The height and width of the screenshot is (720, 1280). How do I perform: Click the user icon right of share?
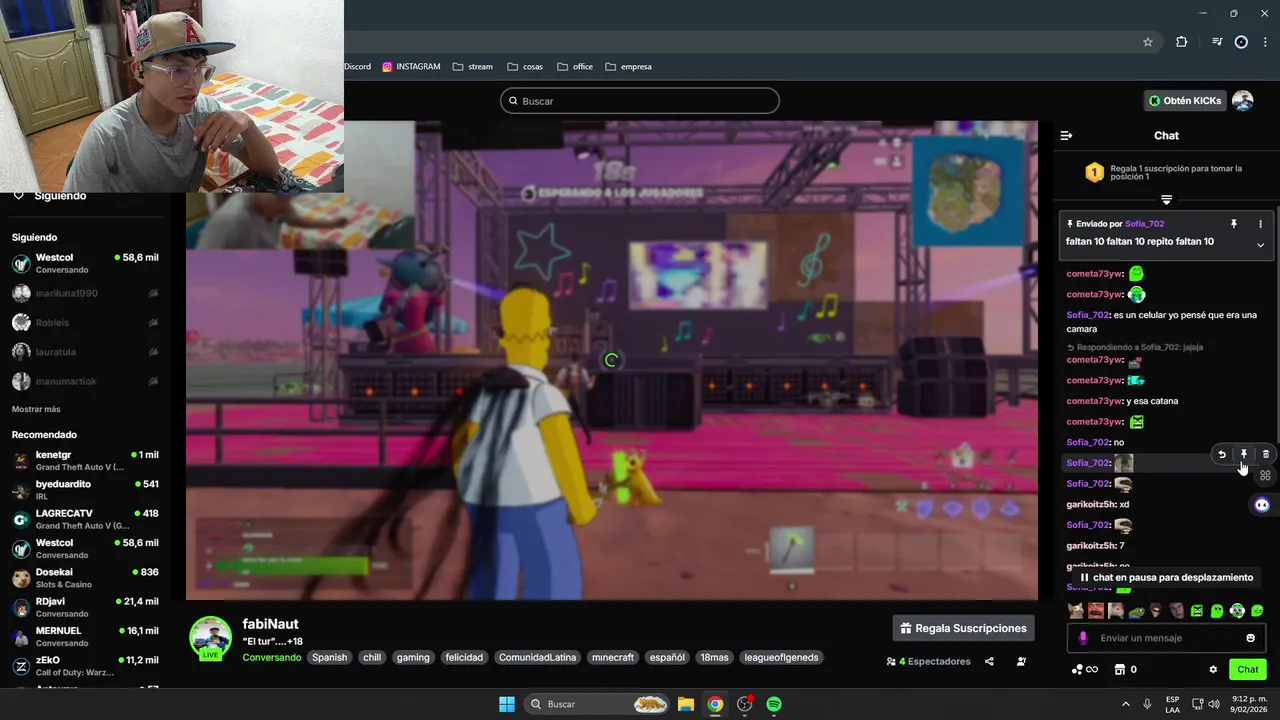coord(1021,662)
